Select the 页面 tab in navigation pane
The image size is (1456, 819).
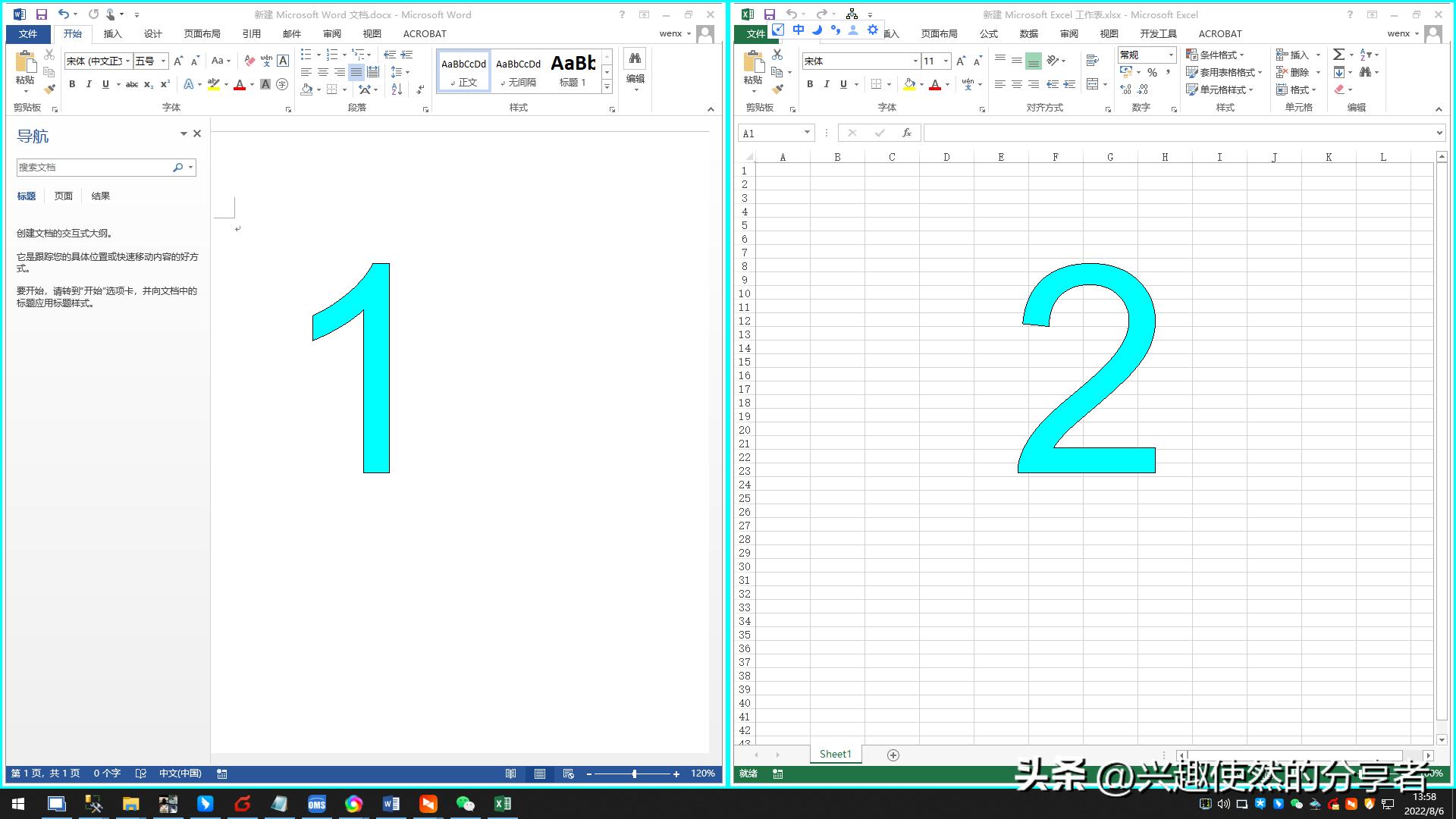point(63,196)
